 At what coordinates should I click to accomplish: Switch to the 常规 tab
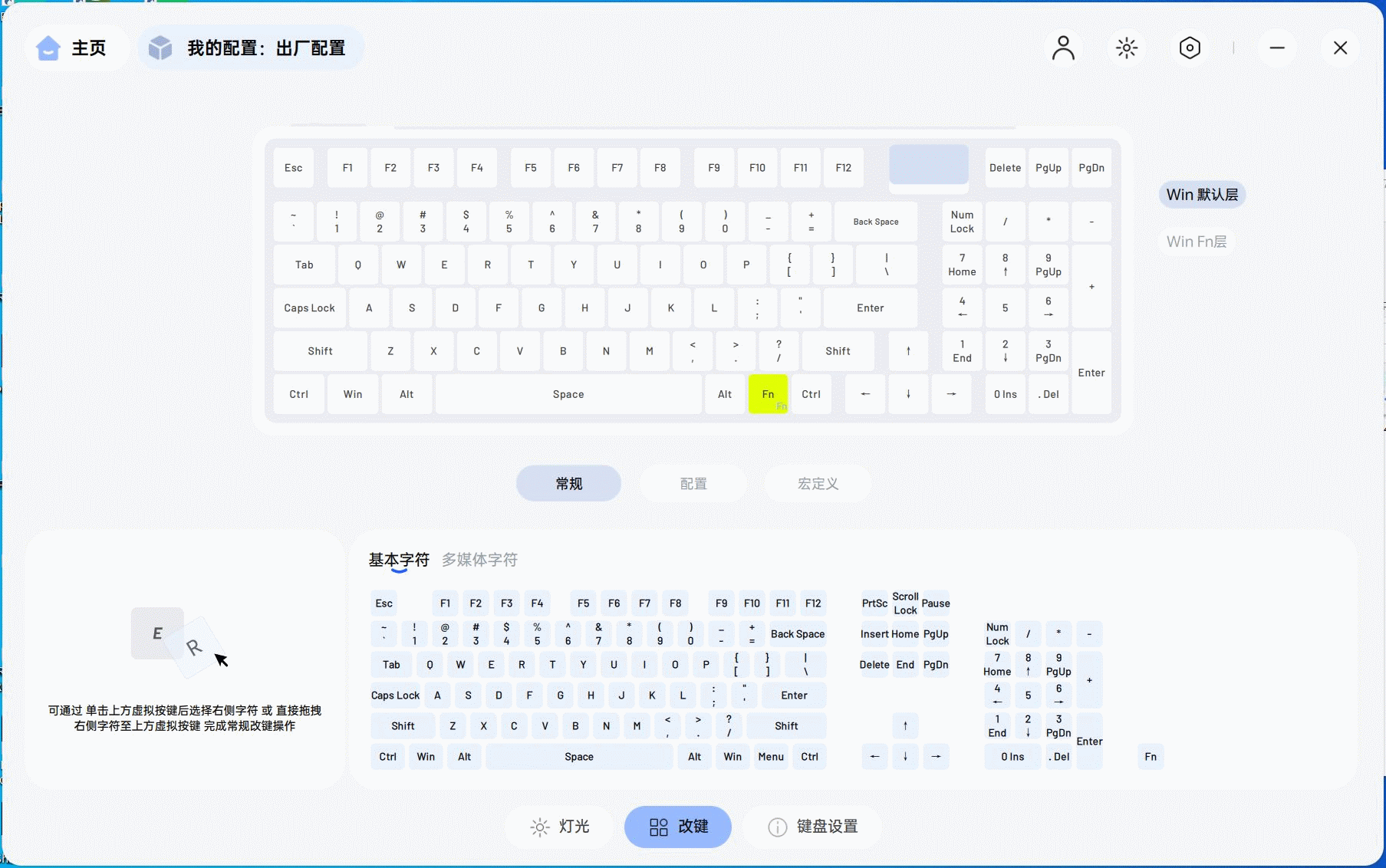coord(568,483)
